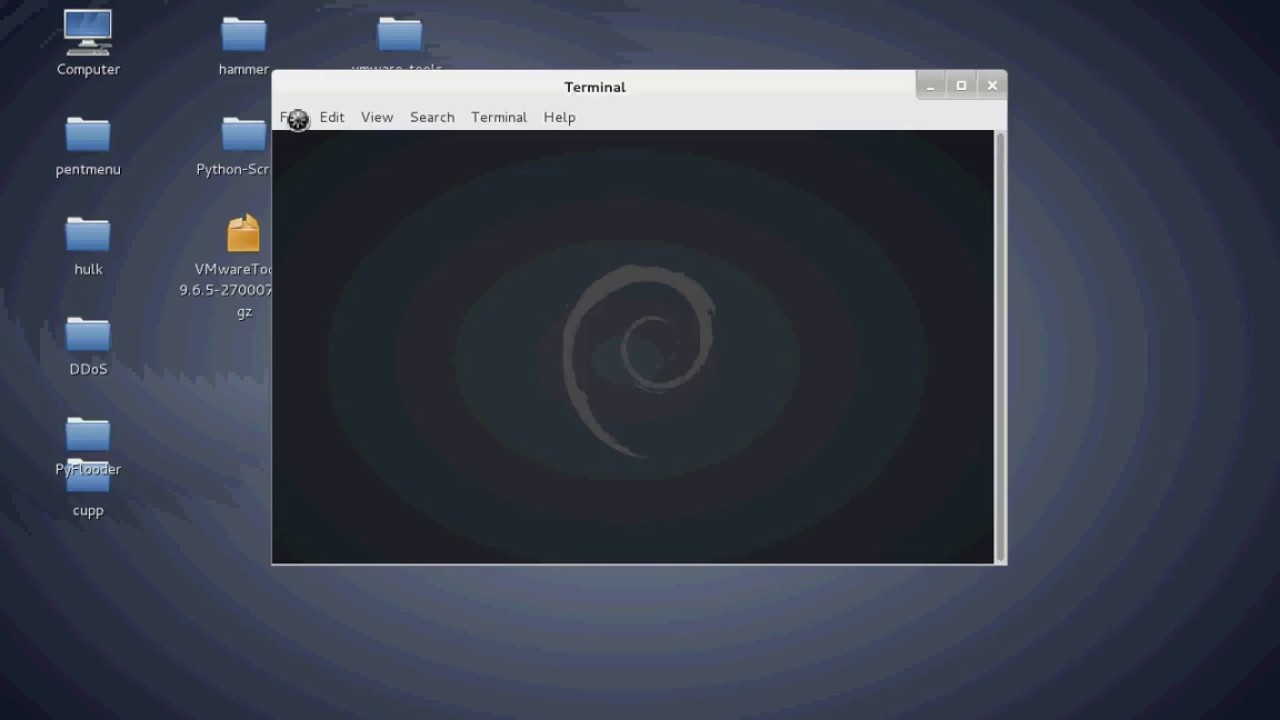Open the Search menu in Terminal
1280x720 pixels.
coord(432,117)
